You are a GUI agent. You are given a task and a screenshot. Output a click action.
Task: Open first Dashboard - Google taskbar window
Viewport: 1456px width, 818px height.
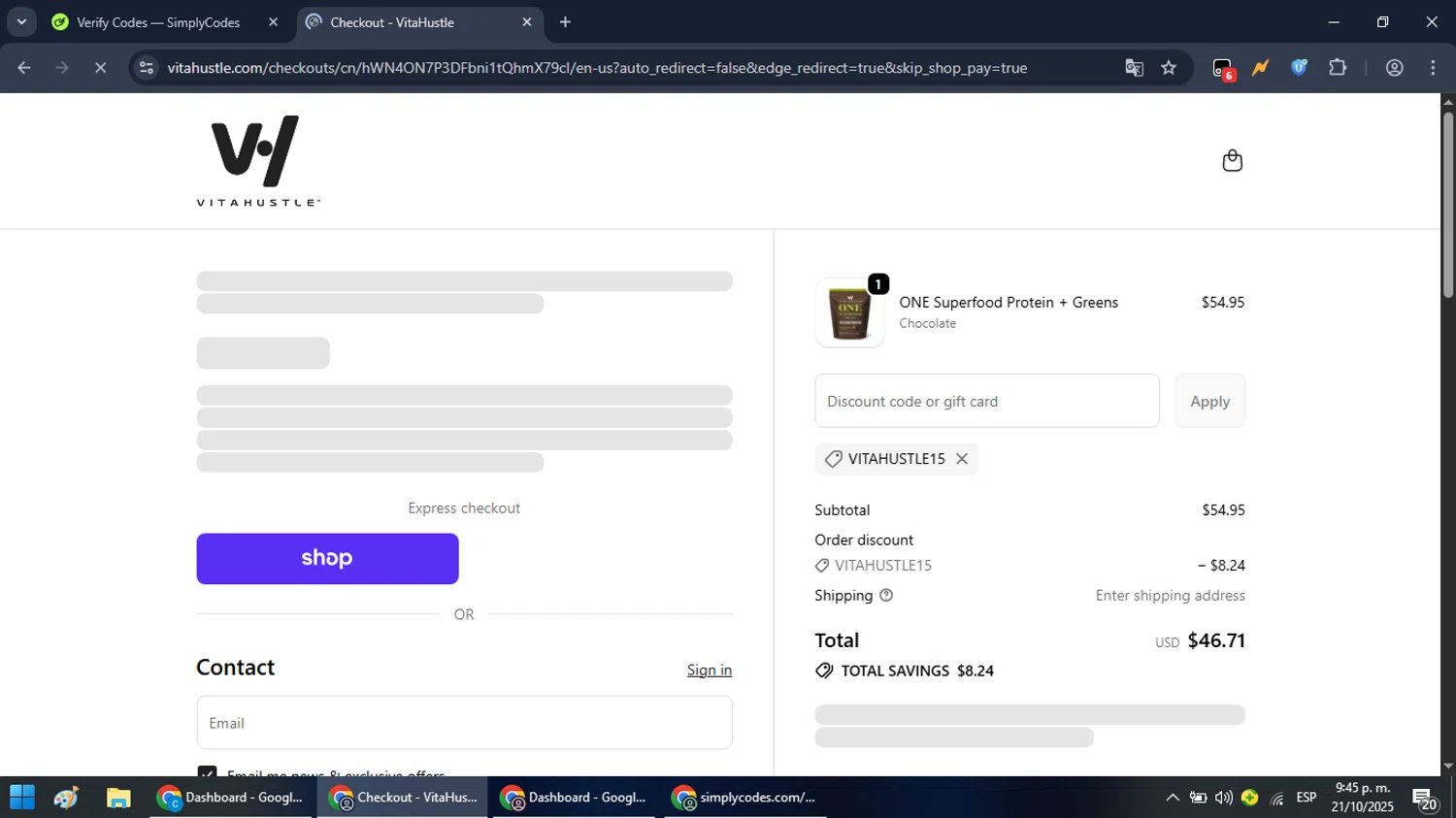pyautogui.click(x=231, y=798)
